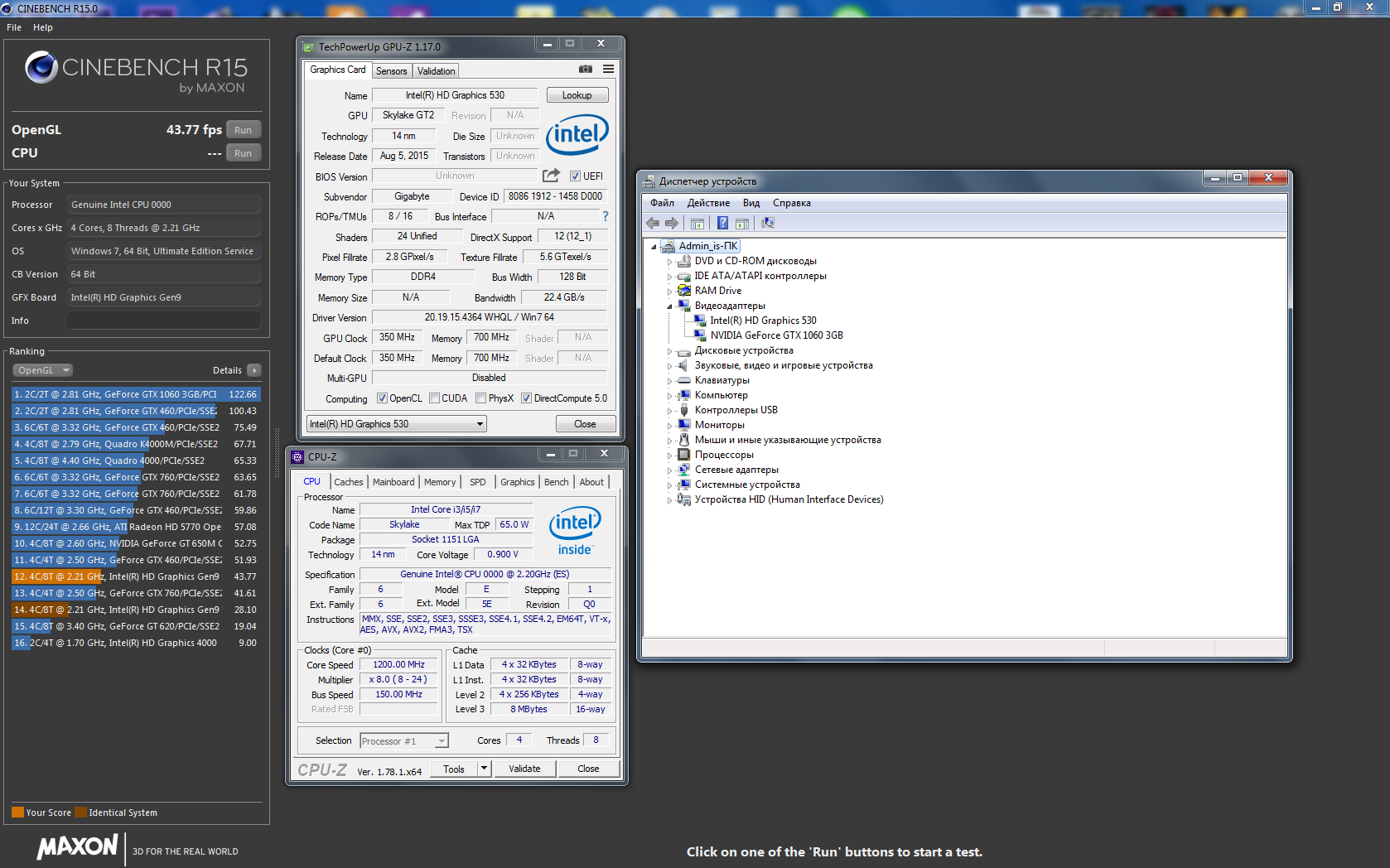Run the OpenGL benchmark in Cinebench
The height and width of the screenshot is (868, 1390).
243,130
